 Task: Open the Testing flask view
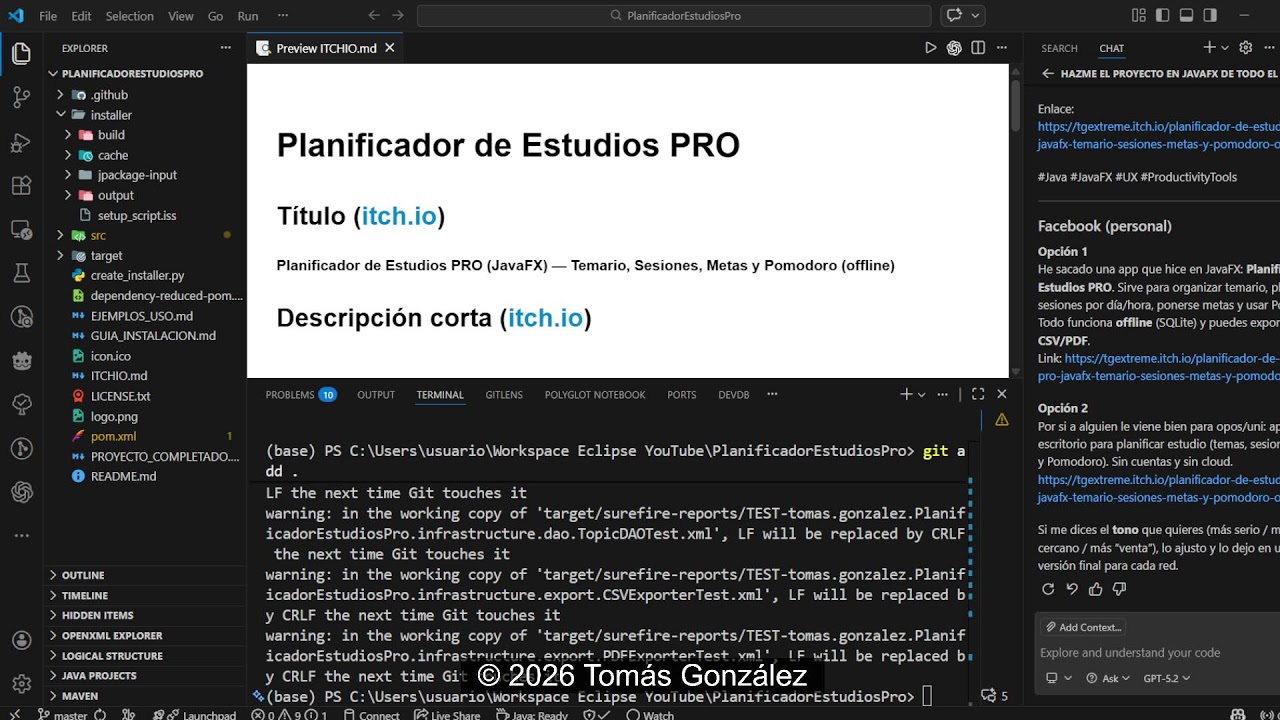tap(21, 273)
